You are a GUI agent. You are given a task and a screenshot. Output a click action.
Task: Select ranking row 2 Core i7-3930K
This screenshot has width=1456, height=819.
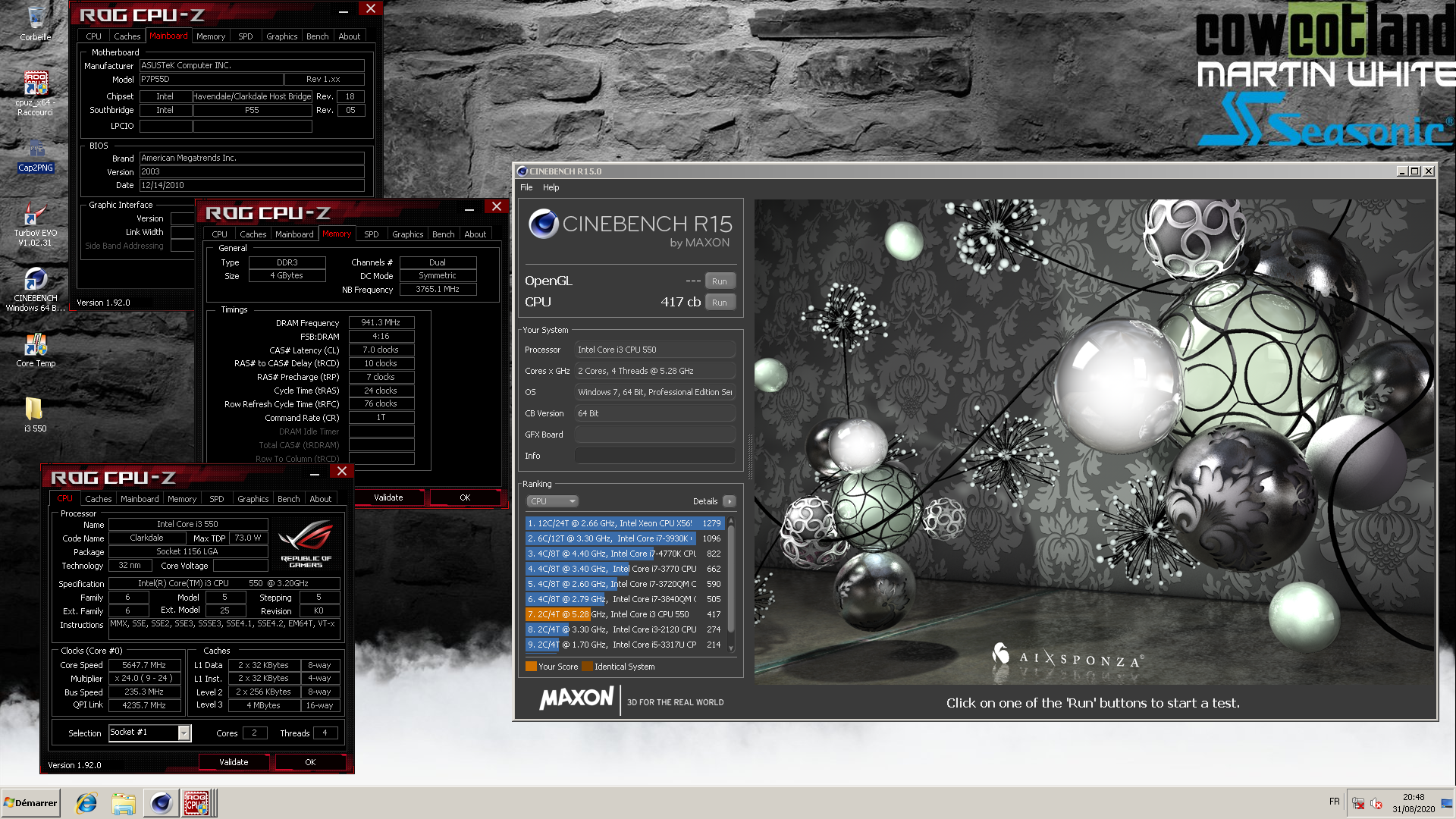625,538
